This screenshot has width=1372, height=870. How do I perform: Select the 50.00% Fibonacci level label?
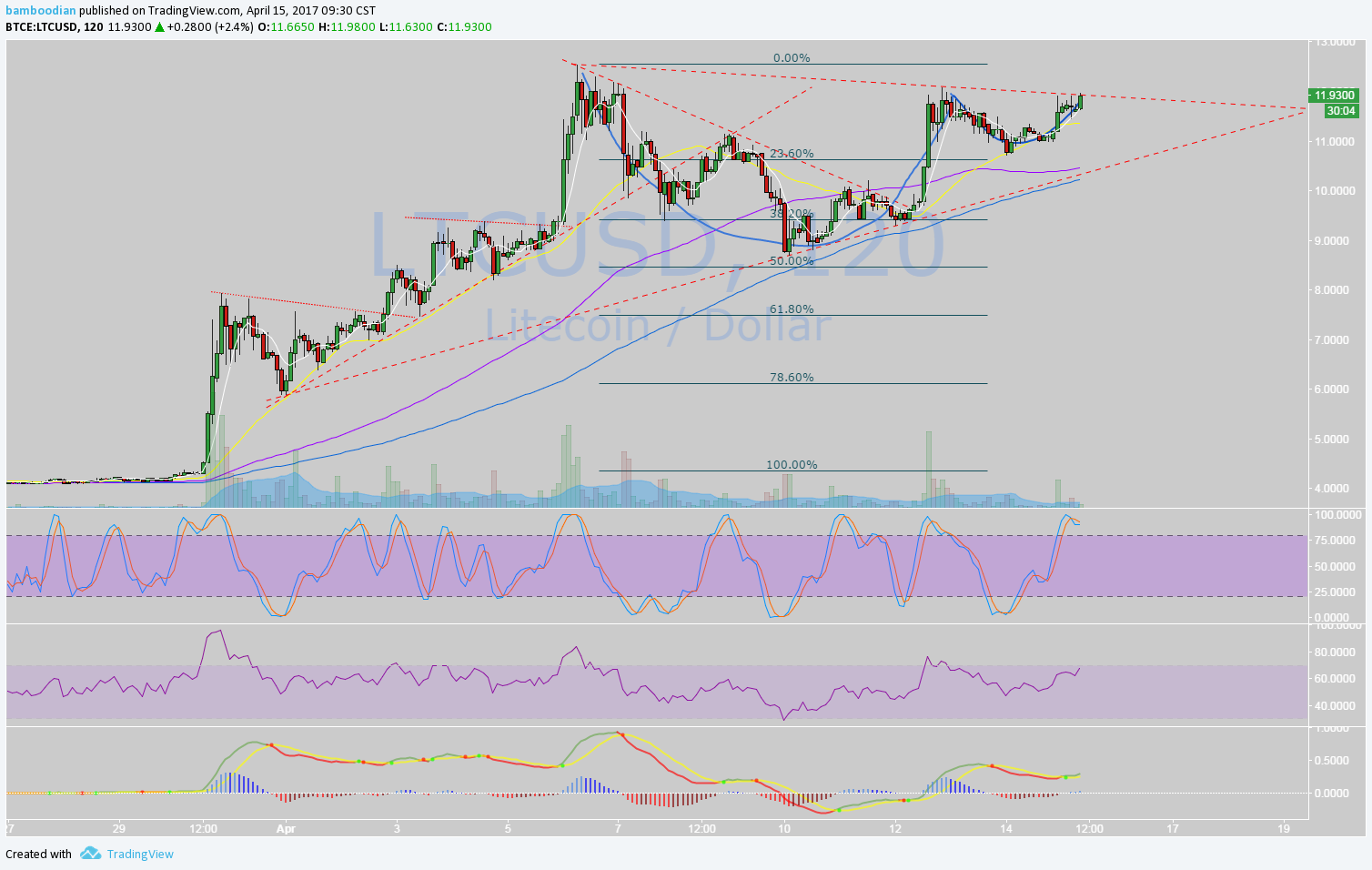[792, 260]
